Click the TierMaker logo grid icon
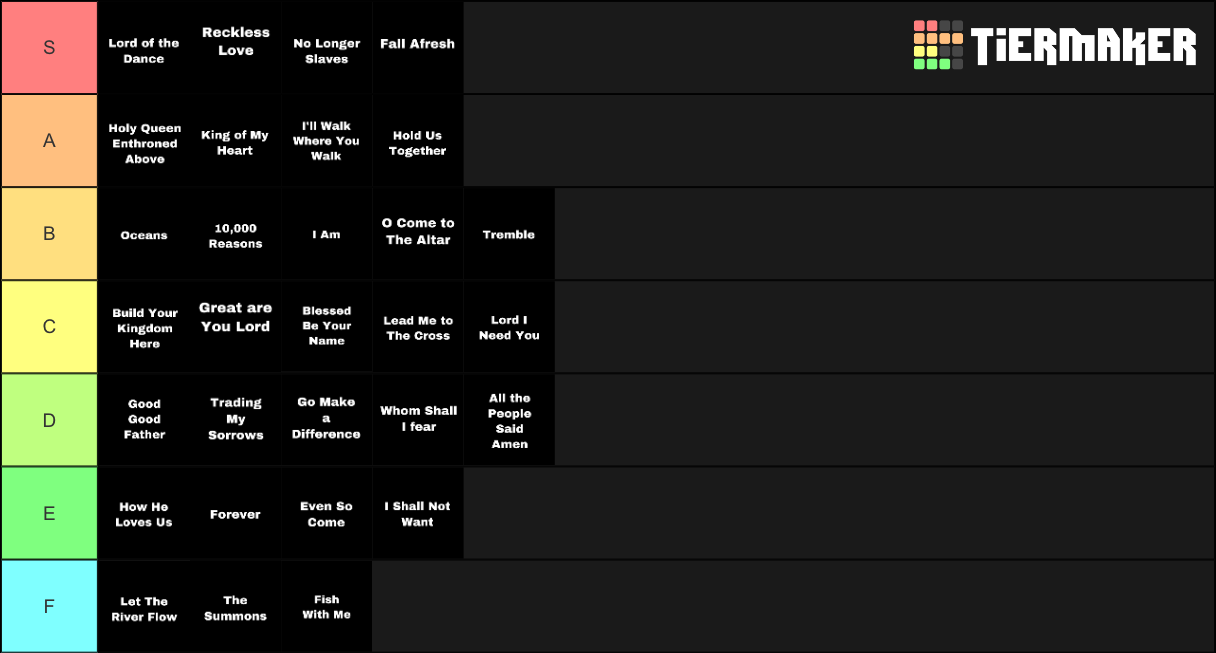 938,45
